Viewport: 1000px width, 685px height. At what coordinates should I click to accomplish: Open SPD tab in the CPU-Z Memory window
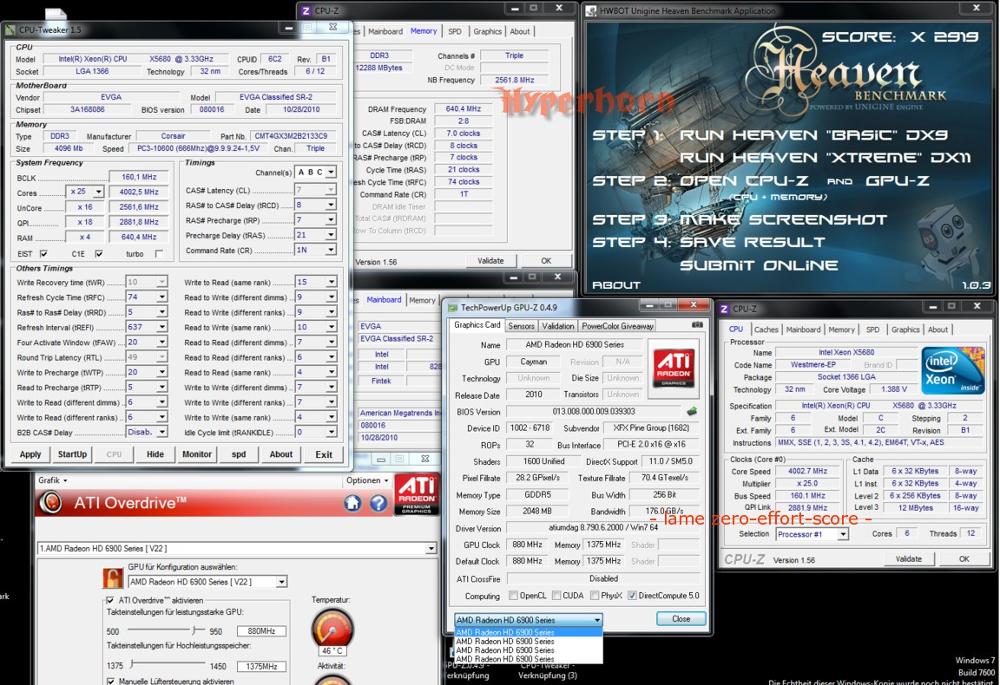455,31
